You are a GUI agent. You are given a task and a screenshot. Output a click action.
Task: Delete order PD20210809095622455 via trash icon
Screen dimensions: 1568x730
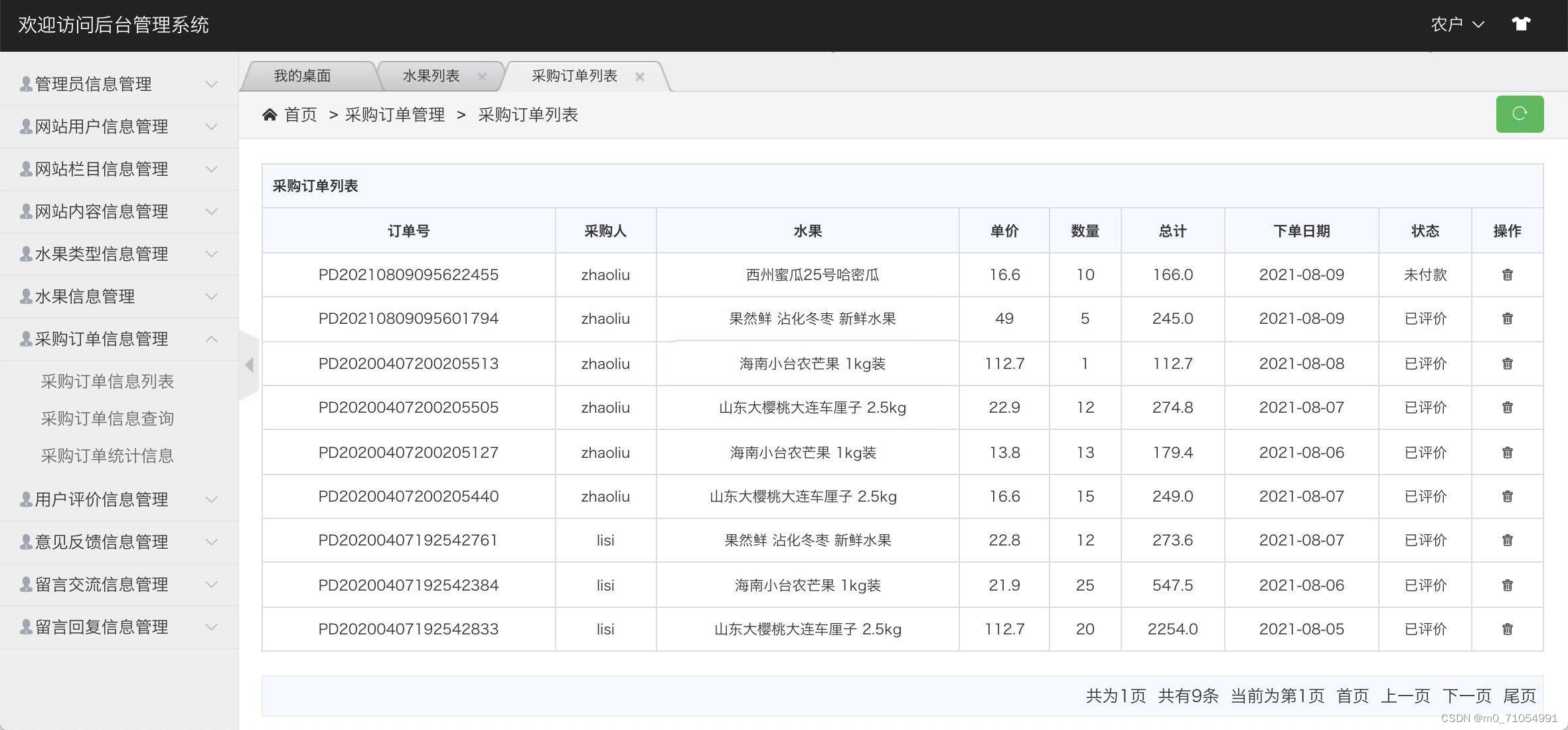point(1508,274)
